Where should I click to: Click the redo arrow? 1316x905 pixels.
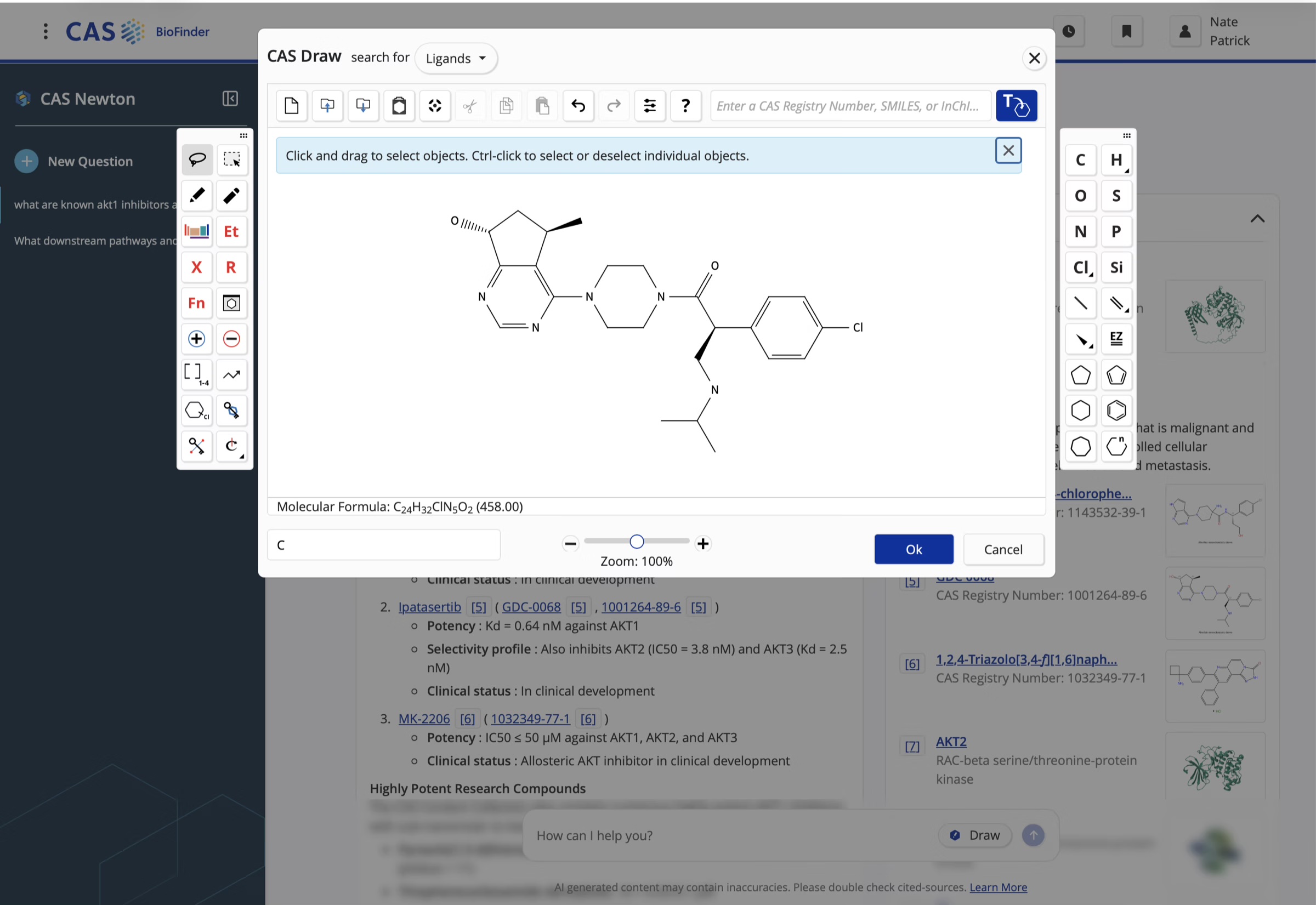click(x=614, y=105)
